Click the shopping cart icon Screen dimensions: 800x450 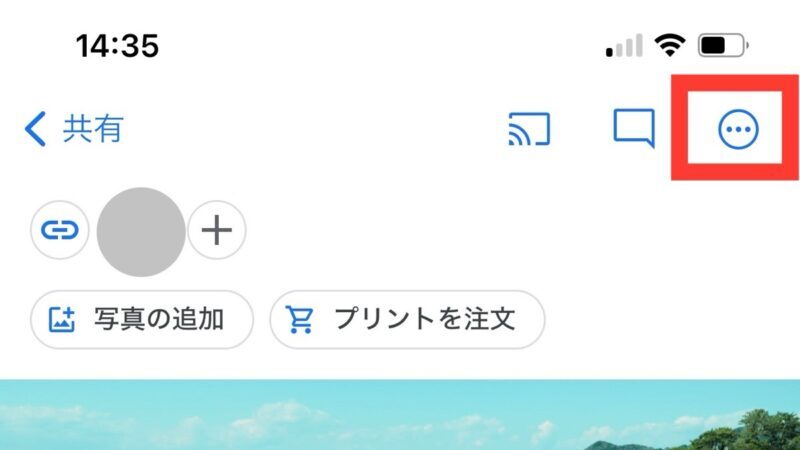tap(299, 320)
